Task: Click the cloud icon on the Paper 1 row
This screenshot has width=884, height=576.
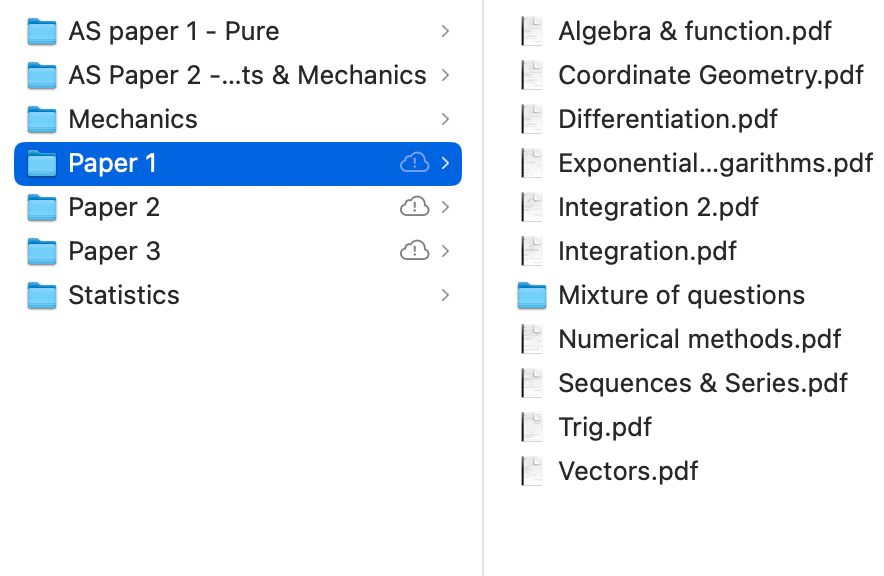Action: [x=414, y=163]
